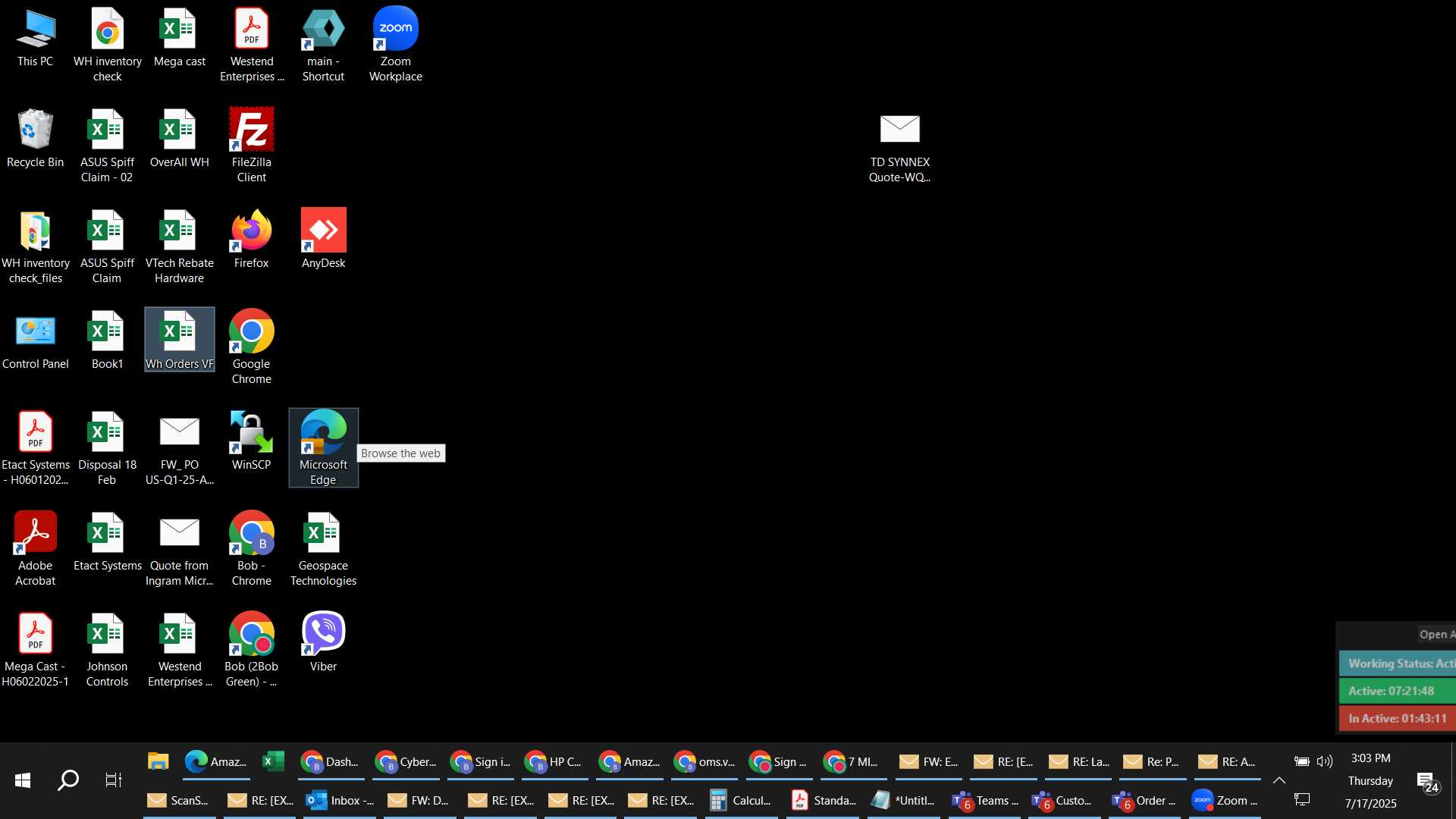Open Johnson Controls Excel file

pyautogui.click(x=107, y=651)
